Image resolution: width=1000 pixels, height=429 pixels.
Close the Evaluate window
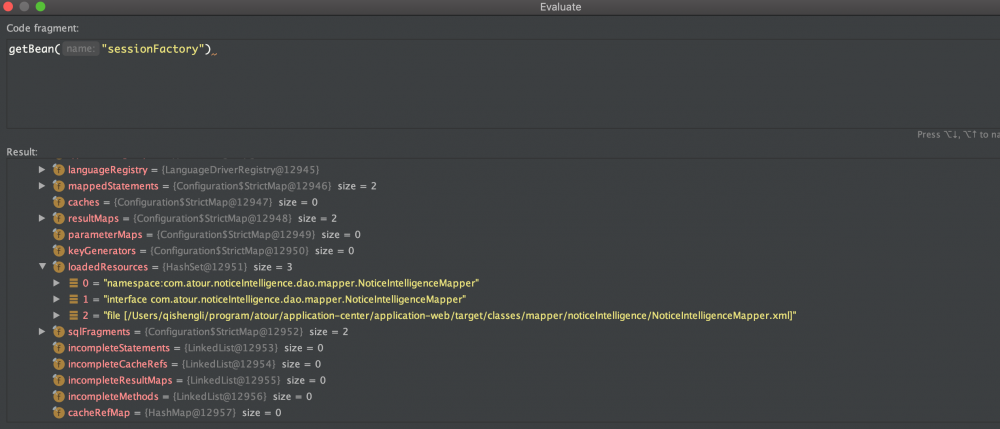coord(8,7)
